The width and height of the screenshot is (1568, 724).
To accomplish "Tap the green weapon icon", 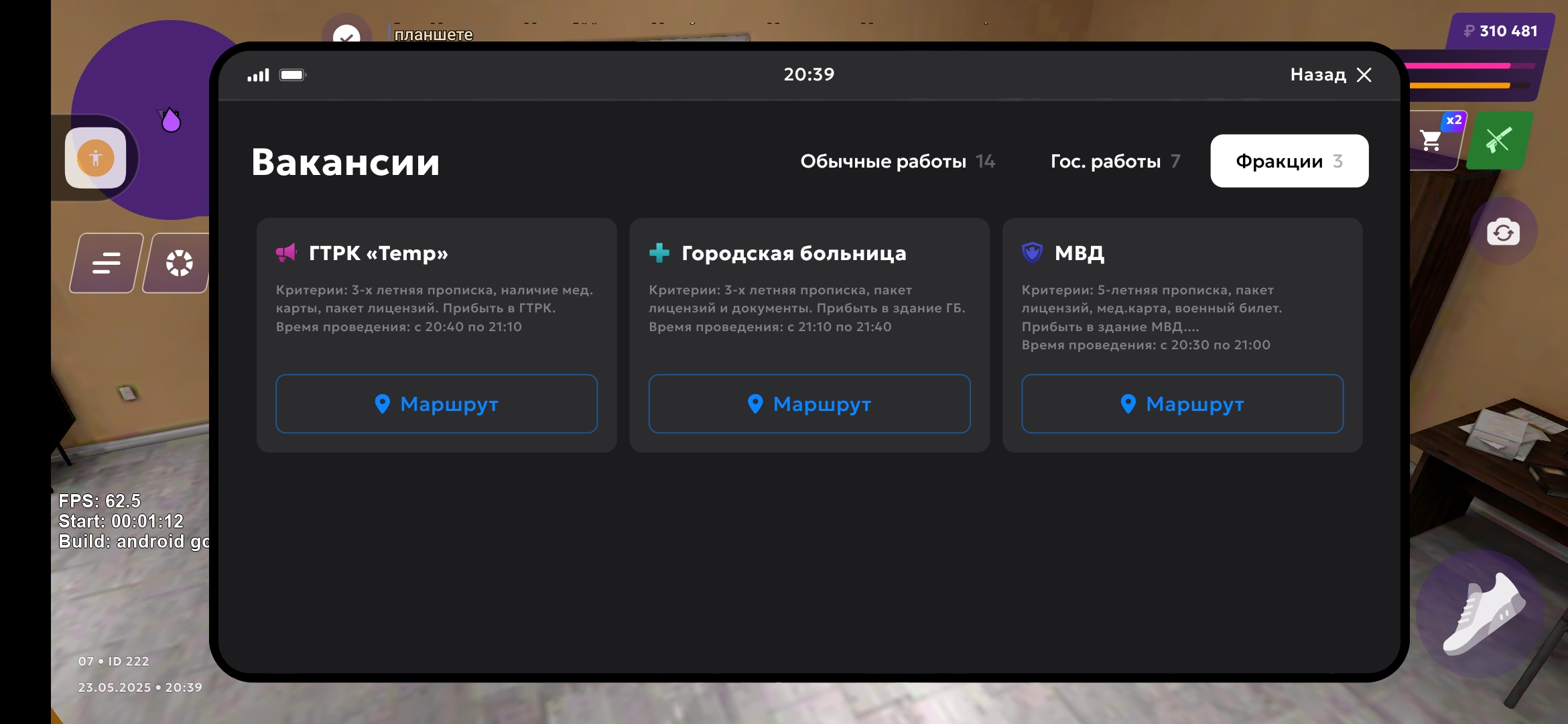I will pyautogui.click(x=1498, y=139).
